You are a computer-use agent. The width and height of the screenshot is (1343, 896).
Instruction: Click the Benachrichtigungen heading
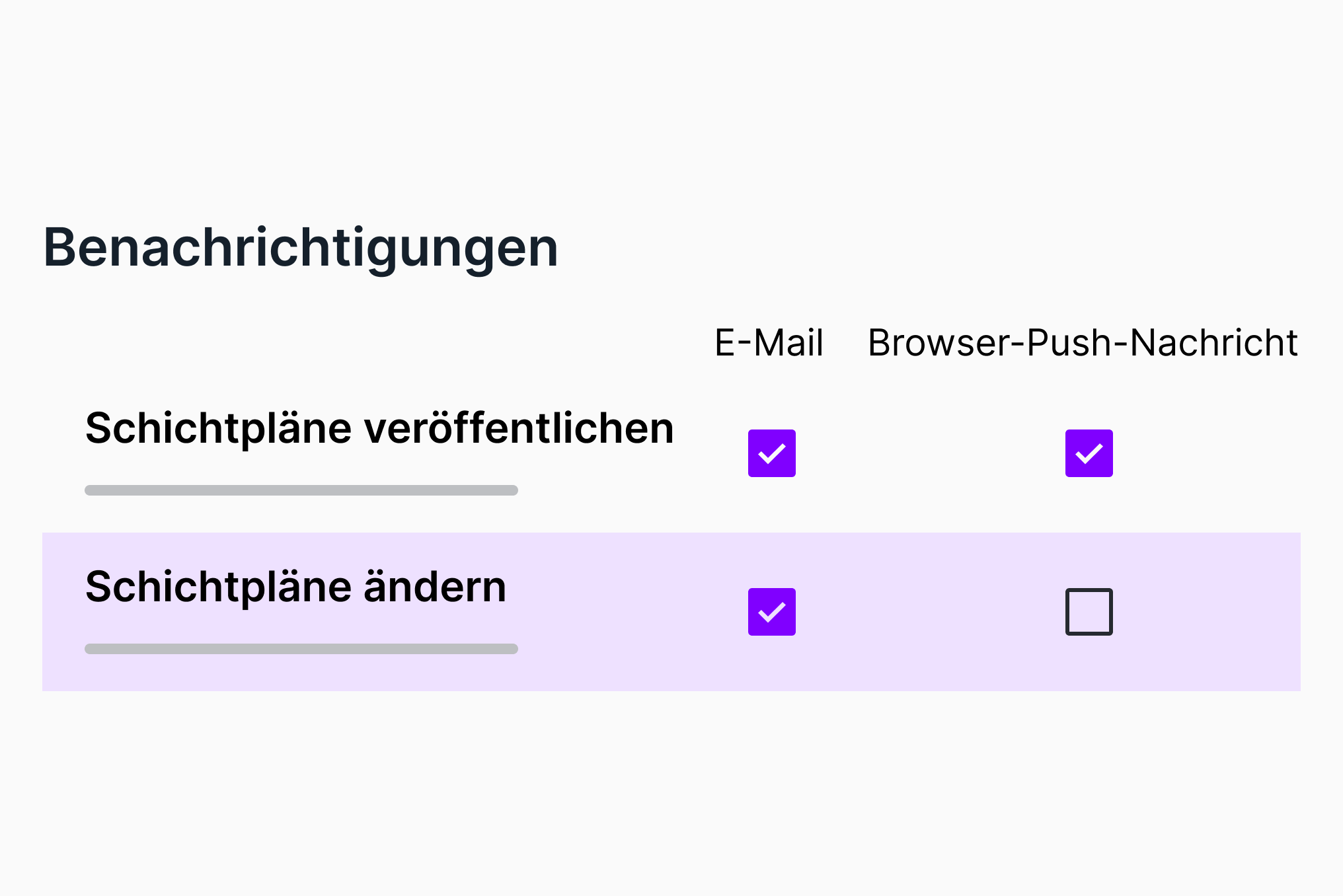[301, 248]
